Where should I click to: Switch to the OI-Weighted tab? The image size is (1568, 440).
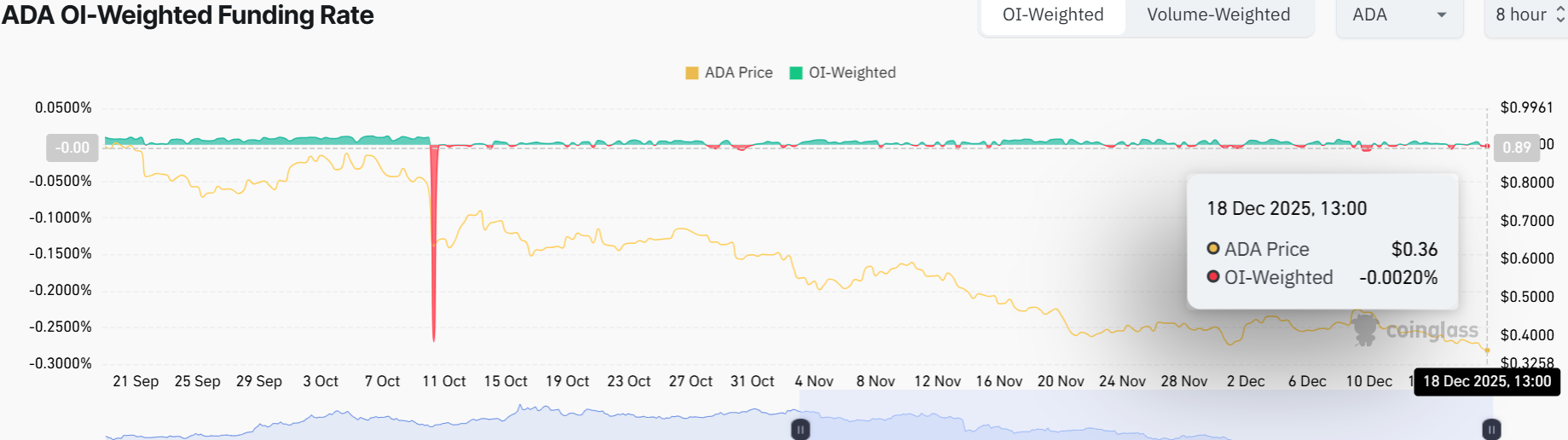click(x=1053, y=15)
